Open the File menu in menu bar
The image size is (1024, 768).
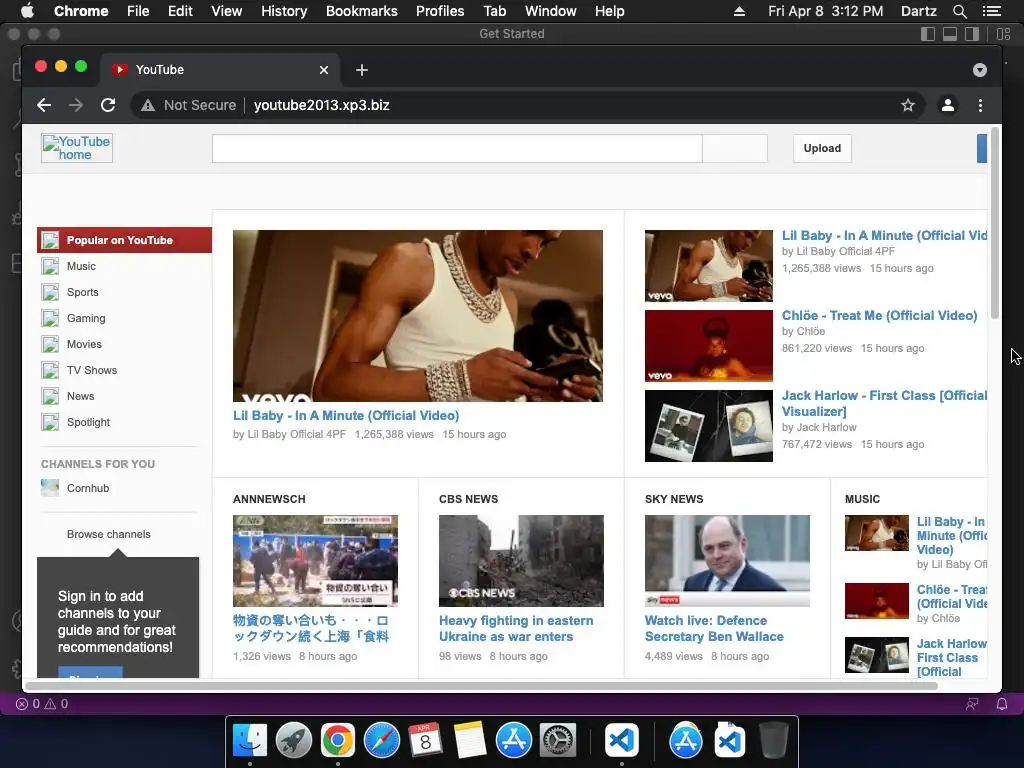coord(138,11)
